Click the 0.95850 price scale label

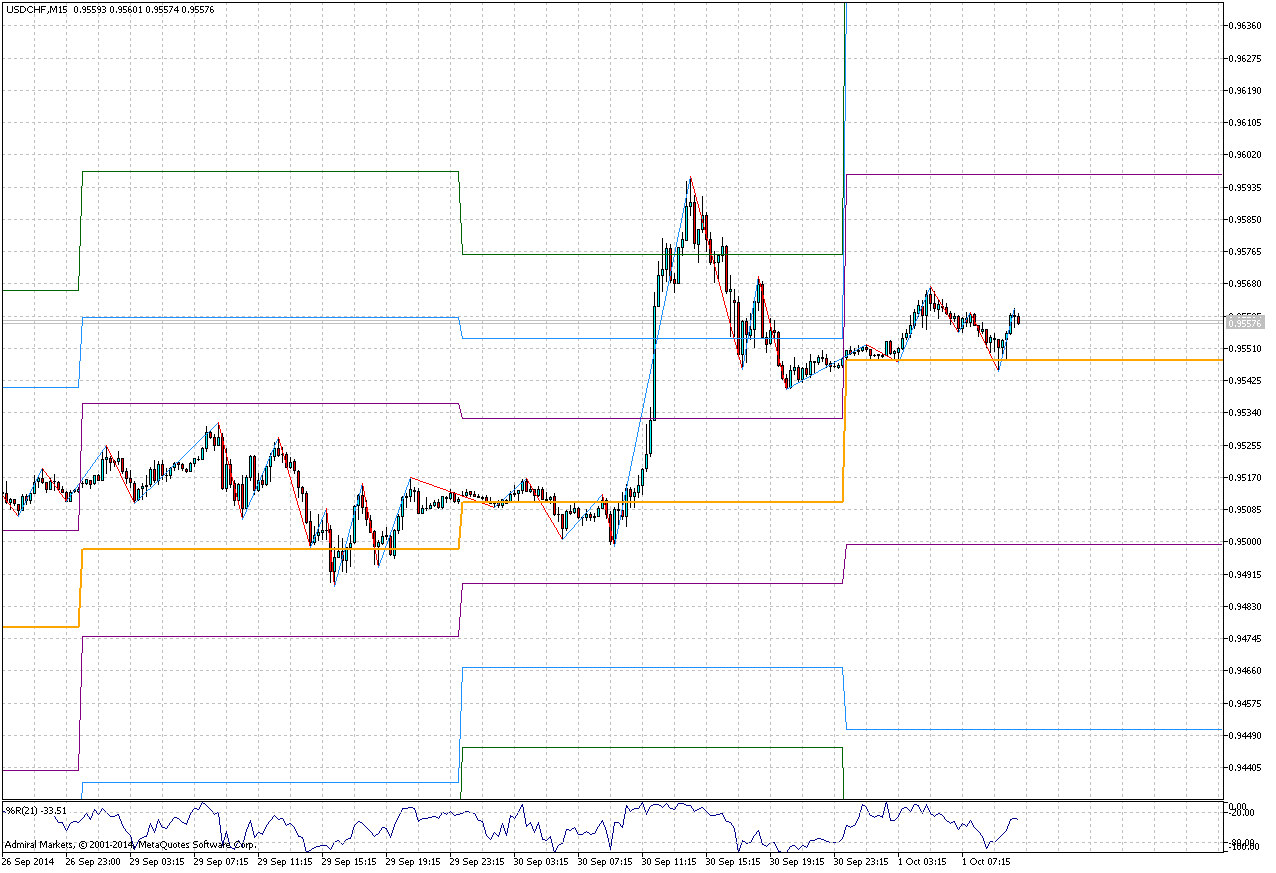[1246, 219]
